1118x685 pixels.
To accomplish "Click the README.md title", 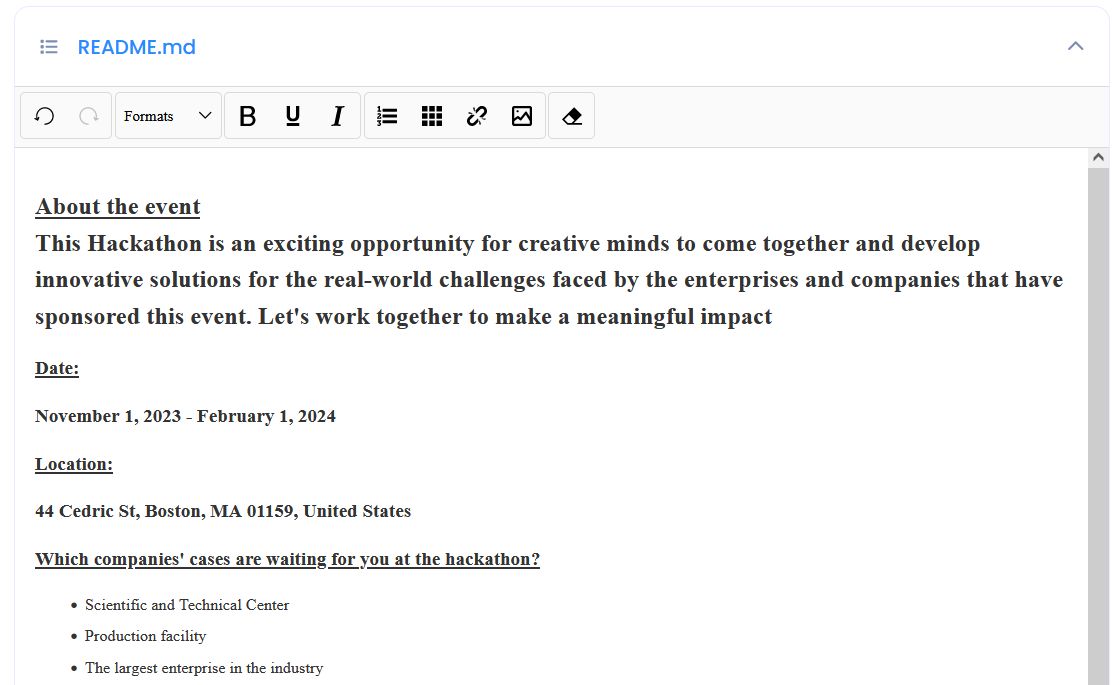I will point(137,47).
